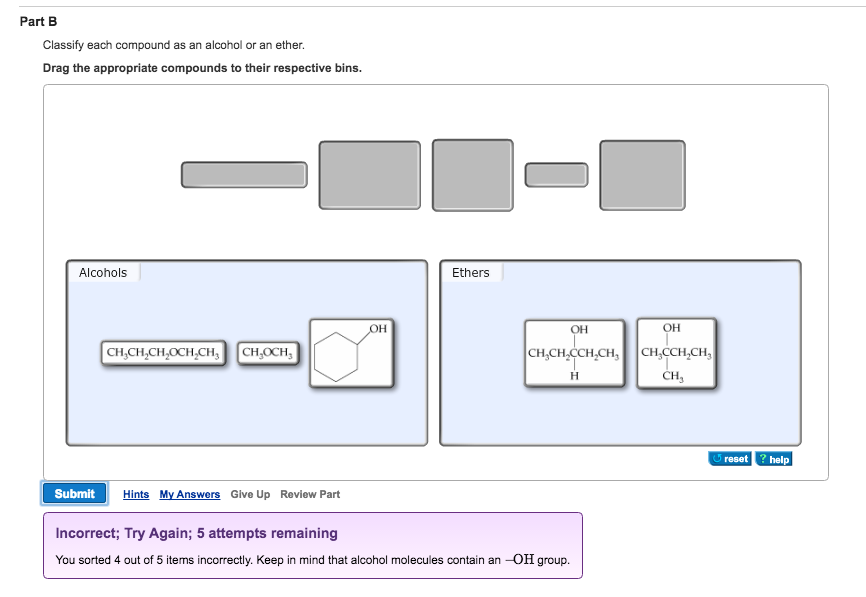The height and width of the screenshot is (597, 866).
Task: Click the Submit button's blue icon
Action: click(74, 493)
